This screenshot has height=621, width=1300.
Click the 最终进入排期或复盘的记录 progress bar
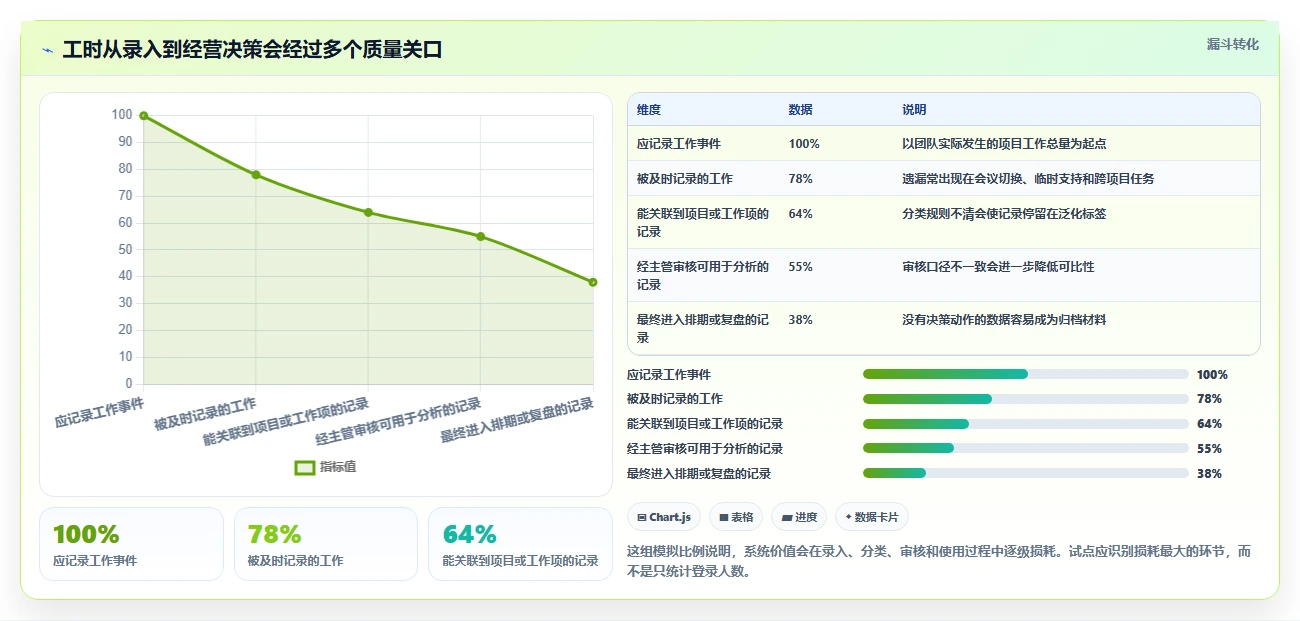[x=1026, y=474]
